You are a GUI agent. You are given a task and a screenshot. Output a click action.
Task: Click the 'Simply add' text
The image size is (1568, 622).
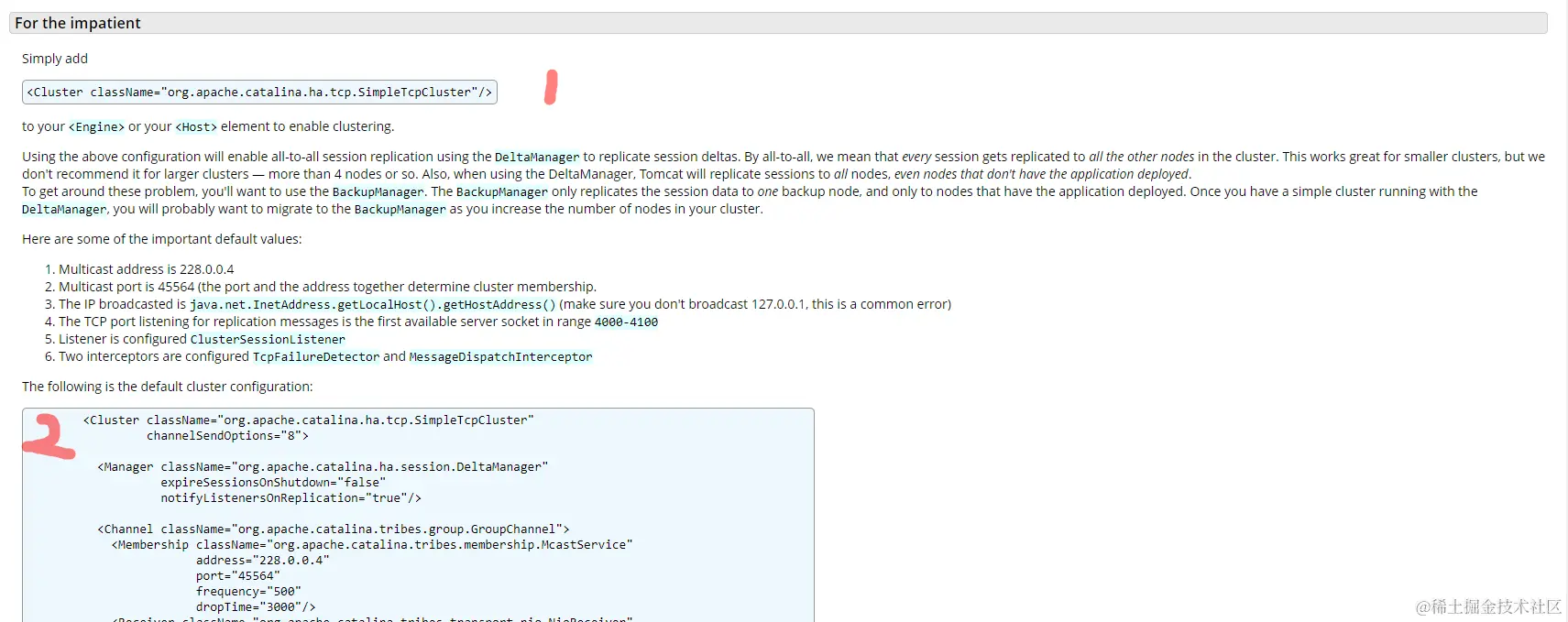[55, 59]
